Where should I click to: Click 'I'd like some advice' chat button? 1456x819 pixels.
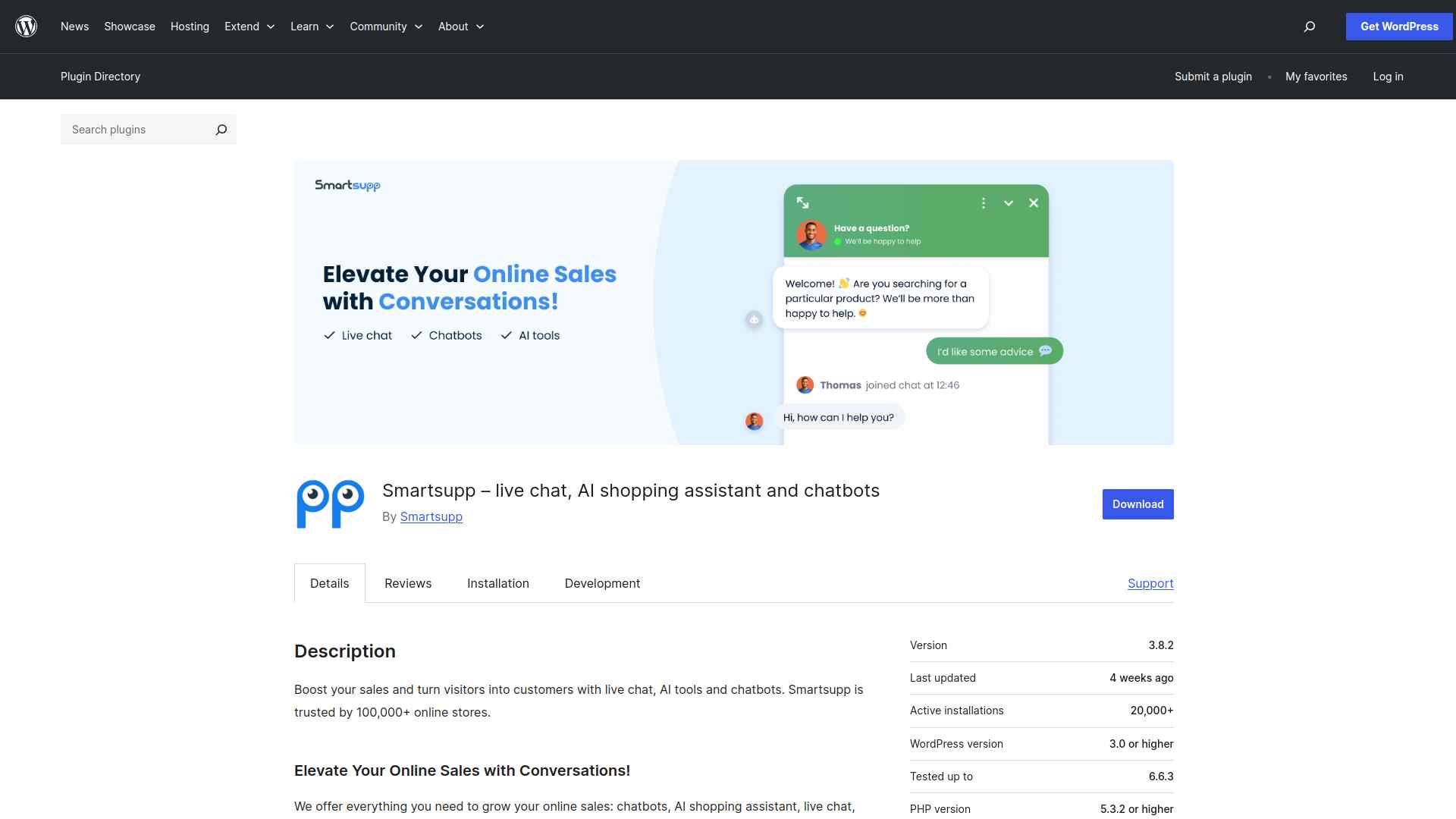click(x=994, y=351)
